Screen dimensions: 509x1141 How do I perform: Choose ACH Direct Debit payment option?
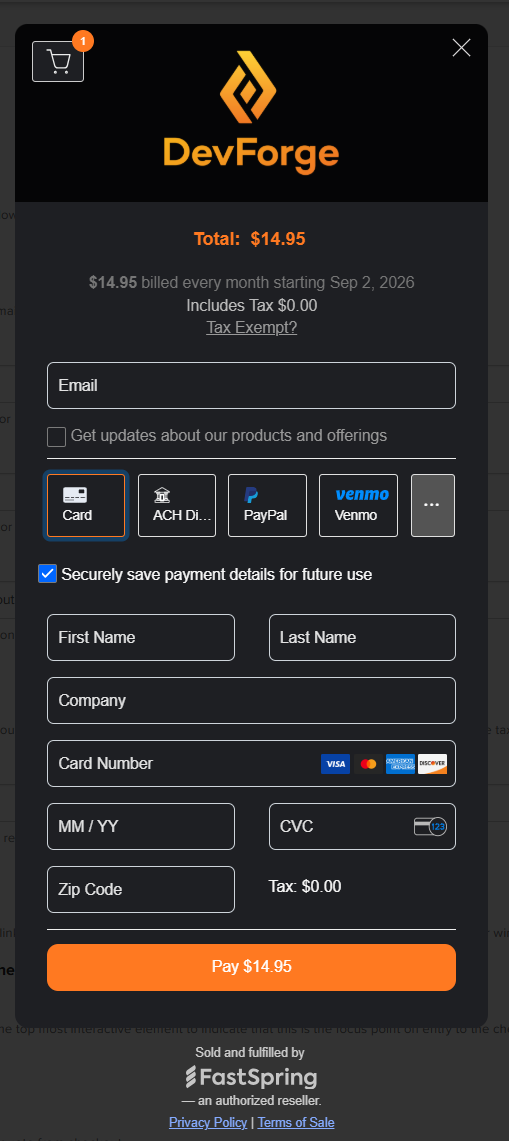(177, 506)
